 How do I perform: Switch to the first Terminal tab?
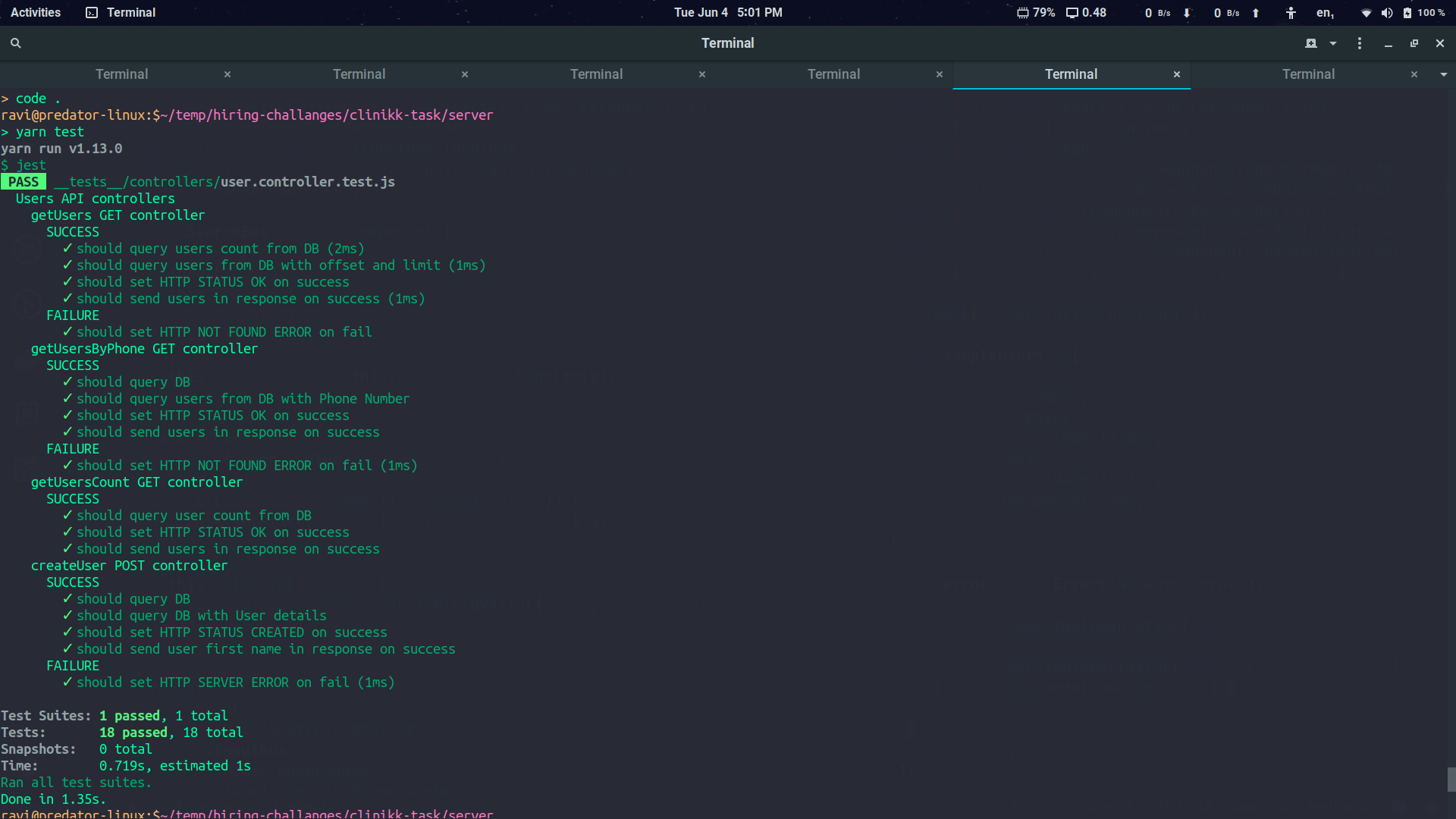click(x=121, y=74)
